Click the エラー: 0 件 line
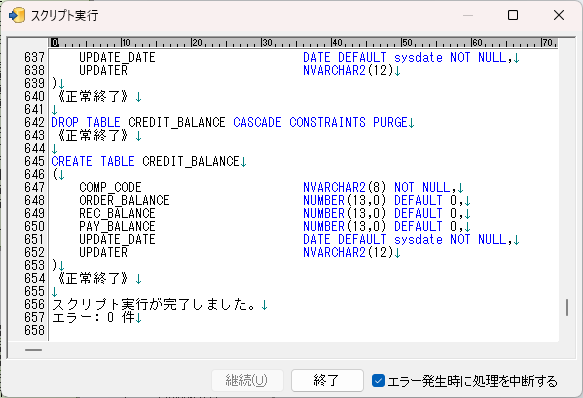Viewport: 583px width, 398px height. pyautogui.click(x=93, y=317)
